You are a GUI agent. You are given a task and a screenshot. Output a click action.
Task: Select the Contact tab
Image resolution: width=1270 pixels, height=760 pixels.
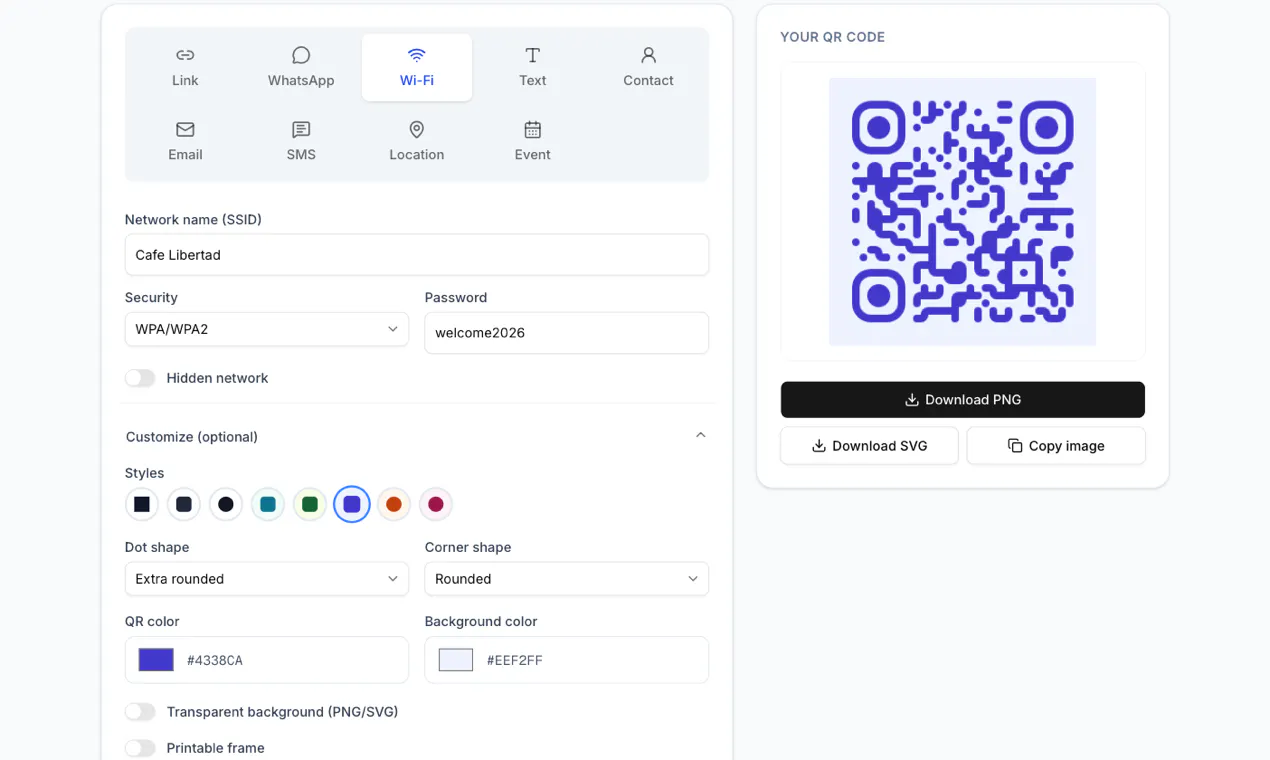point(648,67)
